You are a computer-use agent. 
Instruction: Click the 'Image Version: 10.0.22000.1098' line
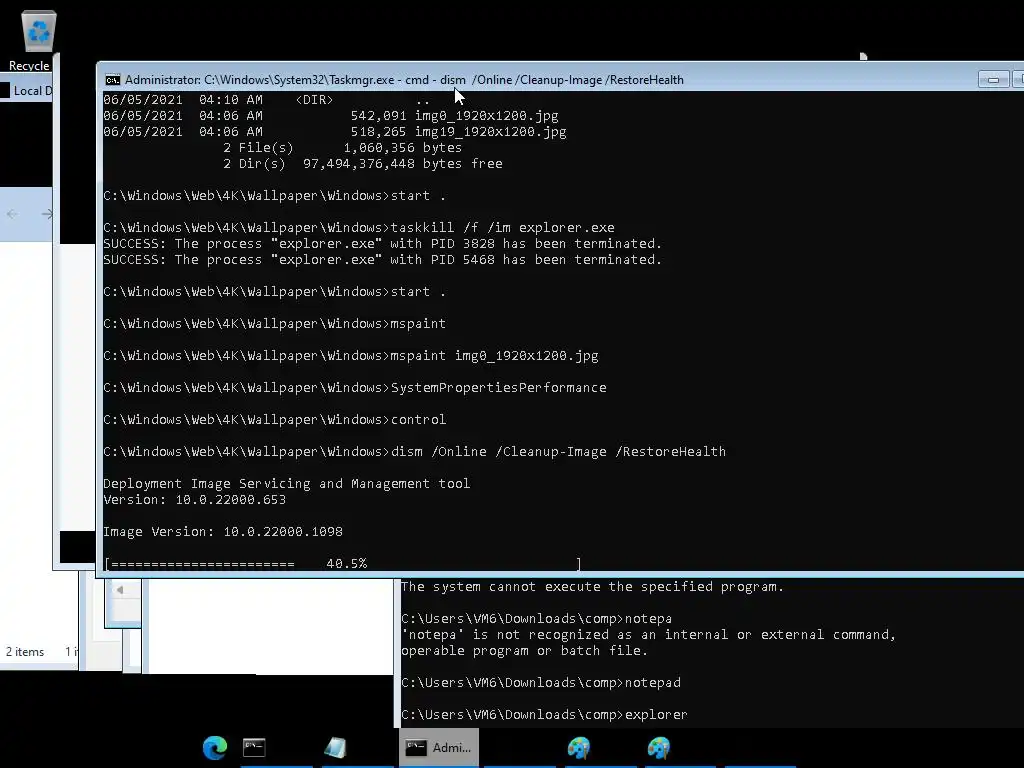223,532
